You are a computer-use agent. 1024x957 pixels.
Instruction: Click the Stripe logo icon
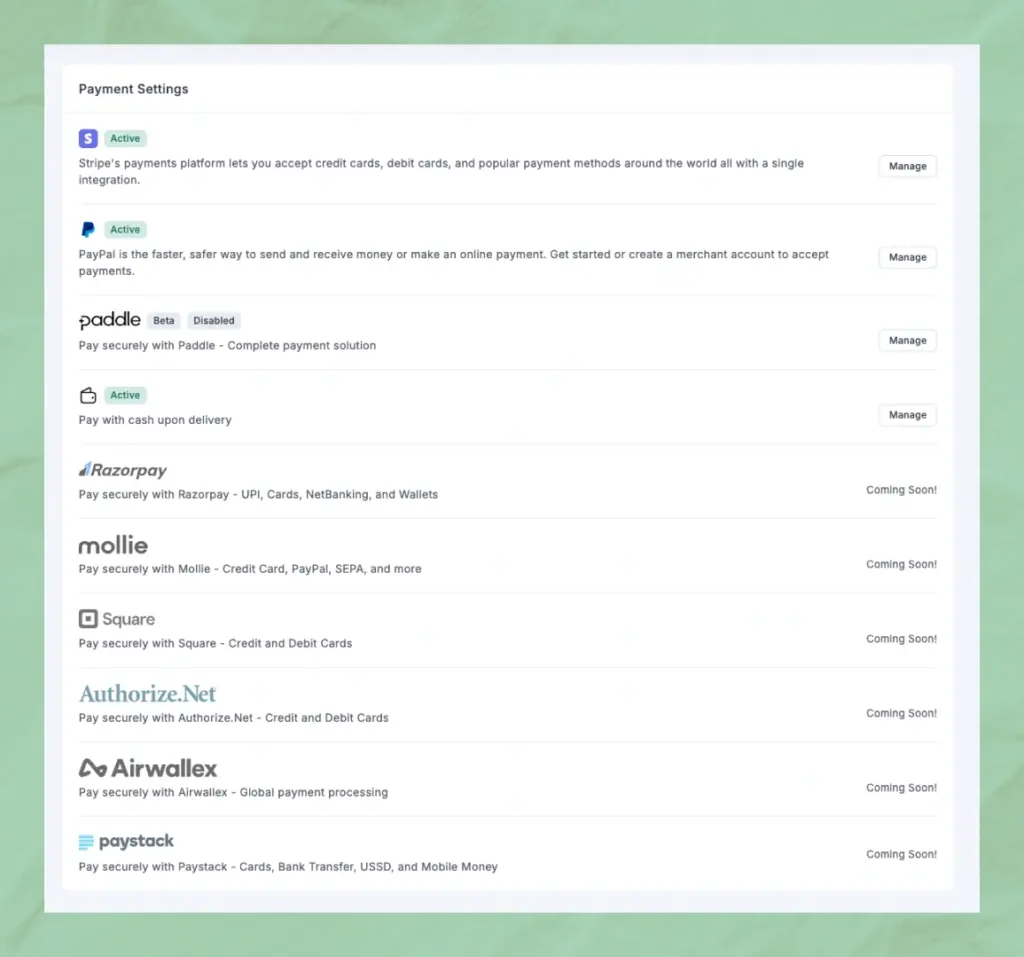tap(88, 139)
